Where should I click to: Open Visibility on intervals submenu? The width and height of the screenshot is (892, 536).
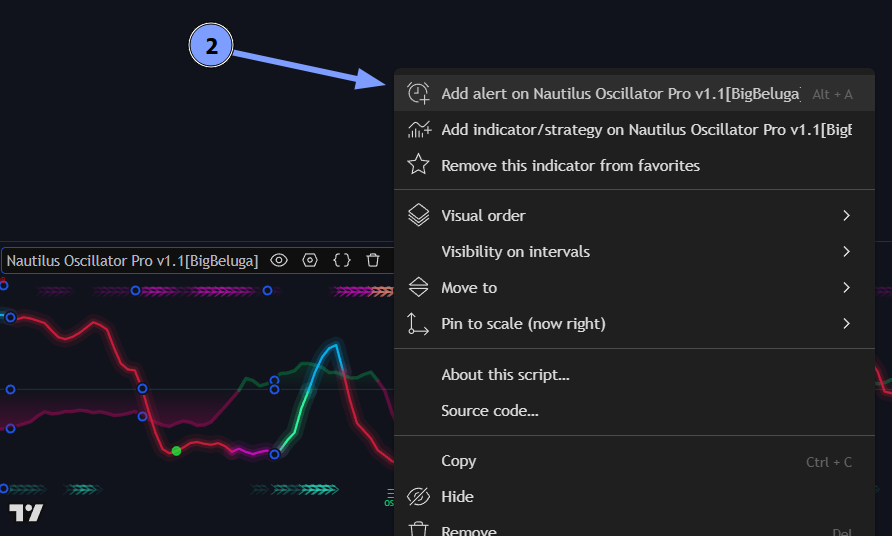tap(634, 251)
